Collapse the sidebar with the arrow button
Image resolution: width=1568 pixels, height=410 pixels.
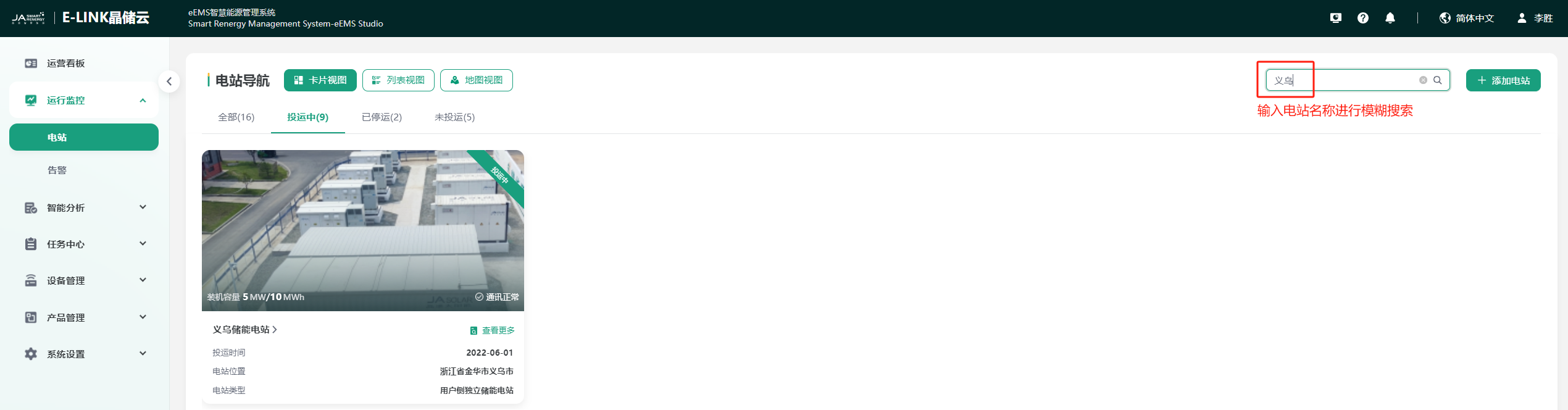(169, 82)
